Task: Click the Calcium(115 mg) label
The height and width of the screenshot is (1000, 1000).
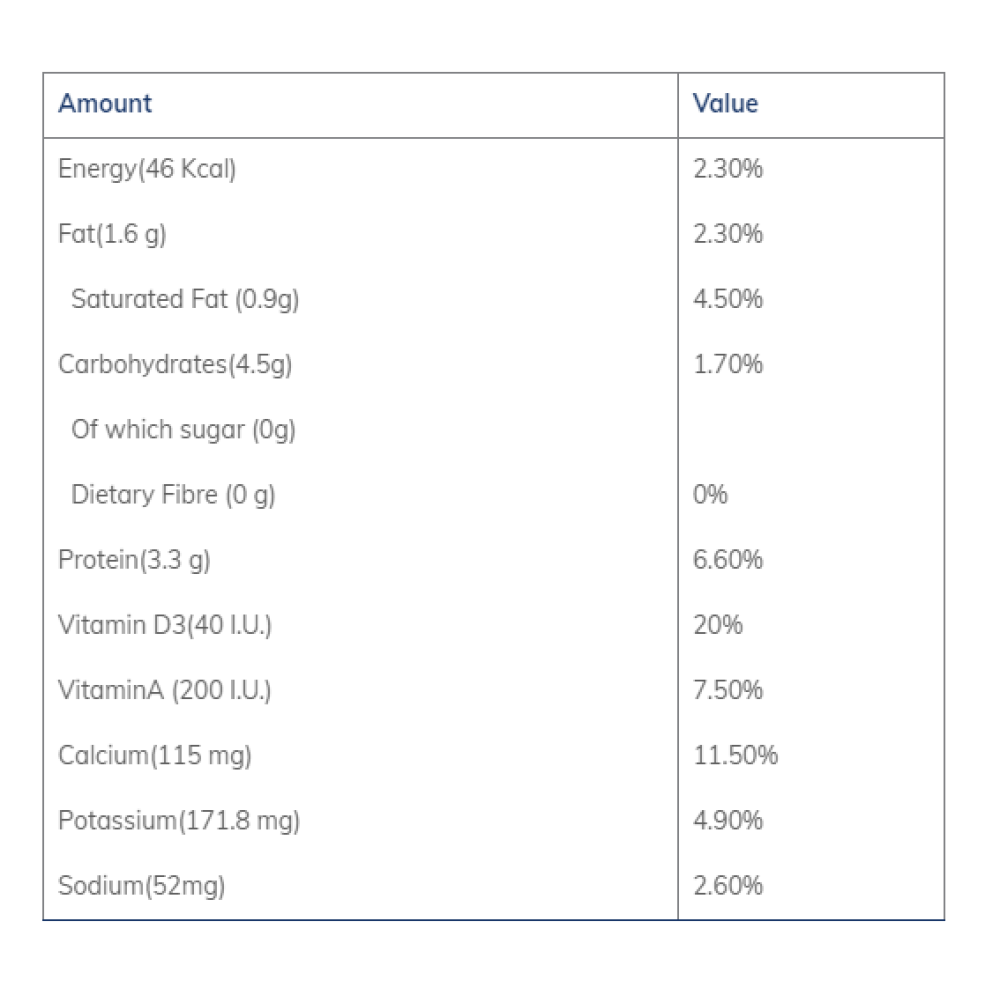Action: coord(155,755)
